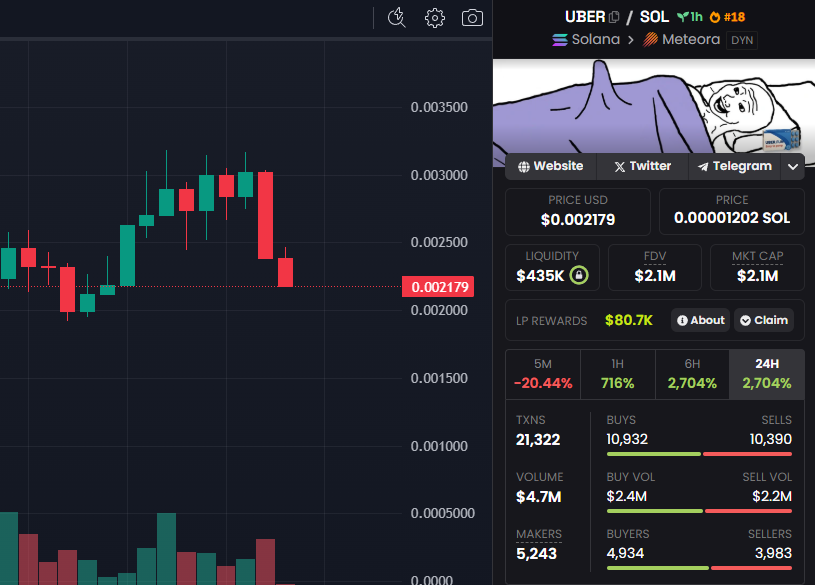Select the 5M timeframe tab
815x585 pixels.
[543, 374]
